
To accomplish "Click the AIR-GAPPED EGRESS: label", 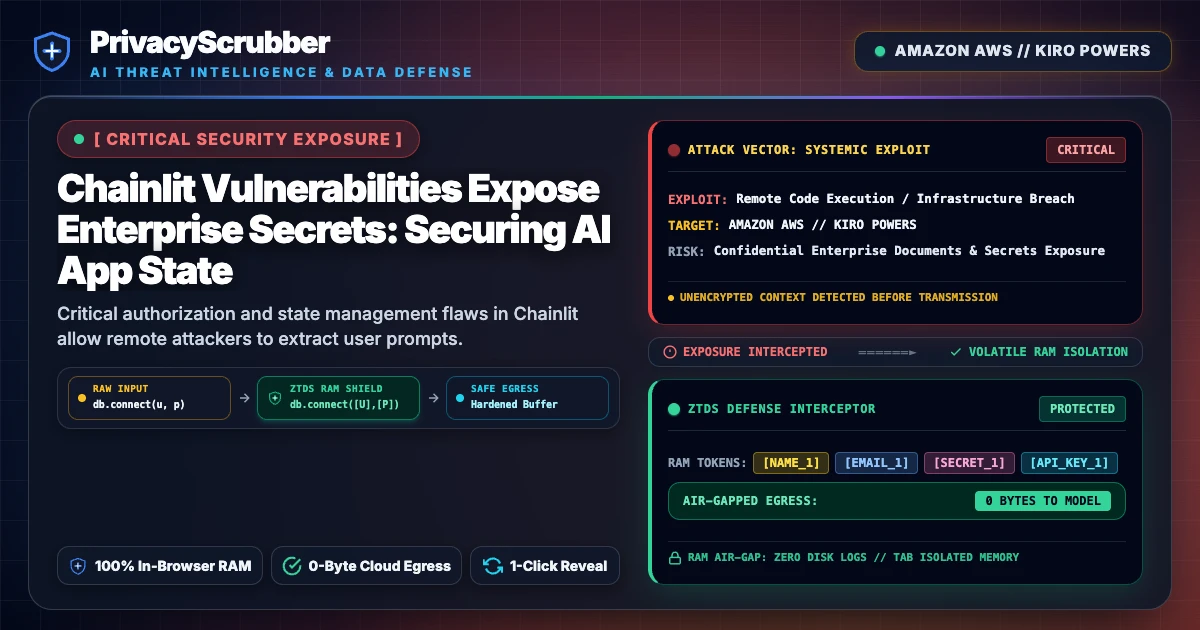I will pos(750,500).
